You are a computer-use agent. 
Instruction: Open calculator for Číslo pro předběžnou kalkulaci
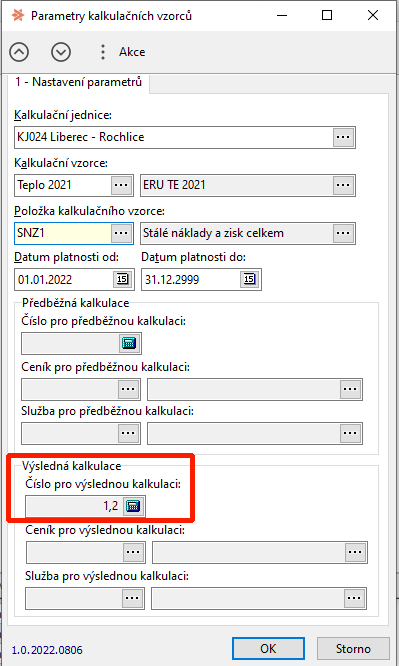[129, 343]
